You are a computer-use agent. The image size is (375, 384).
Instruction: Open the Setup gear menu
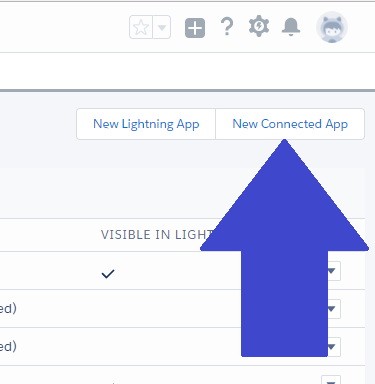point(259,27)
